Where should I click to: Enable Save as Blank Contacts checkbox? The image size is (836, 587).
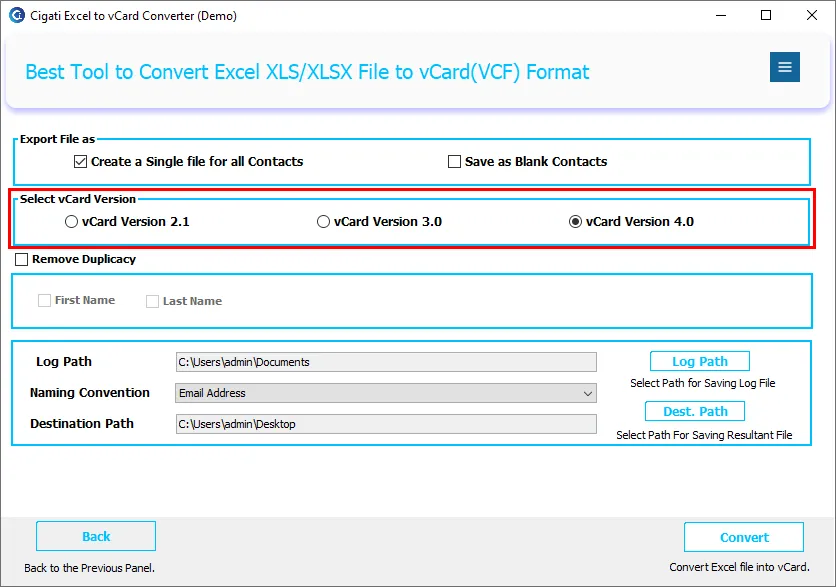click(454, 162)
